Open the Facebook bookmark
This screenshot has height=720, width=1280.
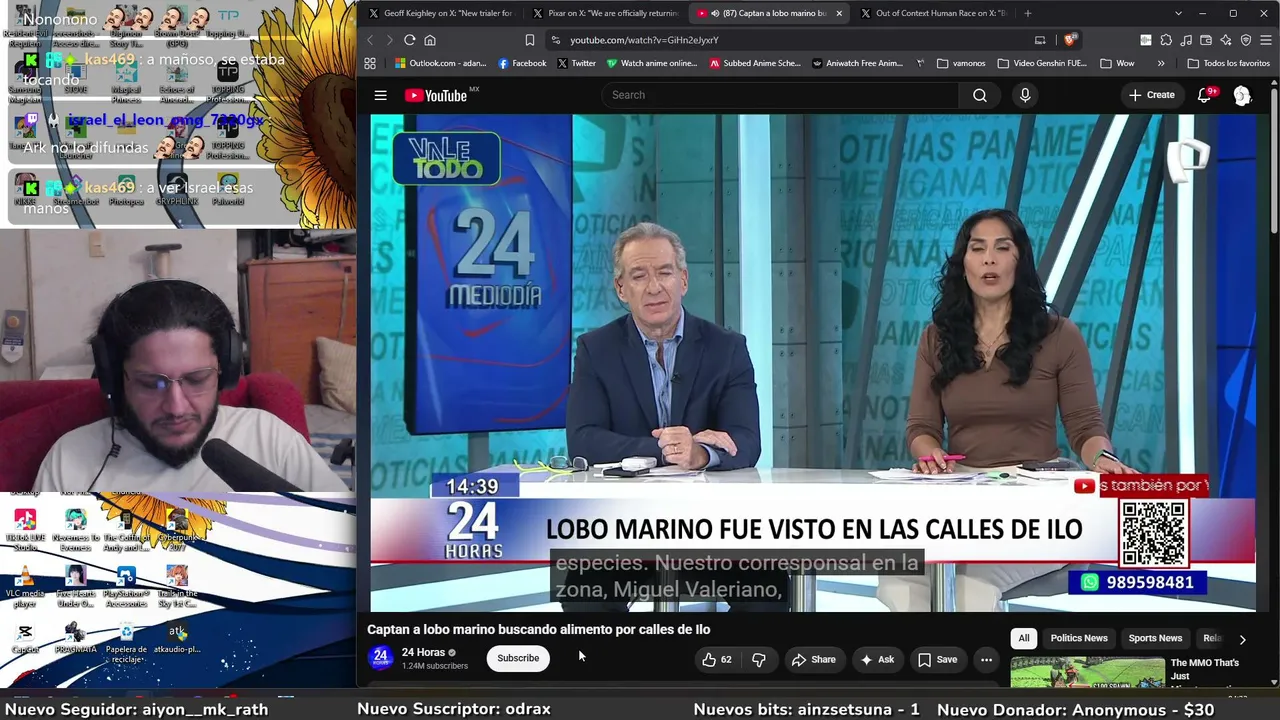pos(522,63)
